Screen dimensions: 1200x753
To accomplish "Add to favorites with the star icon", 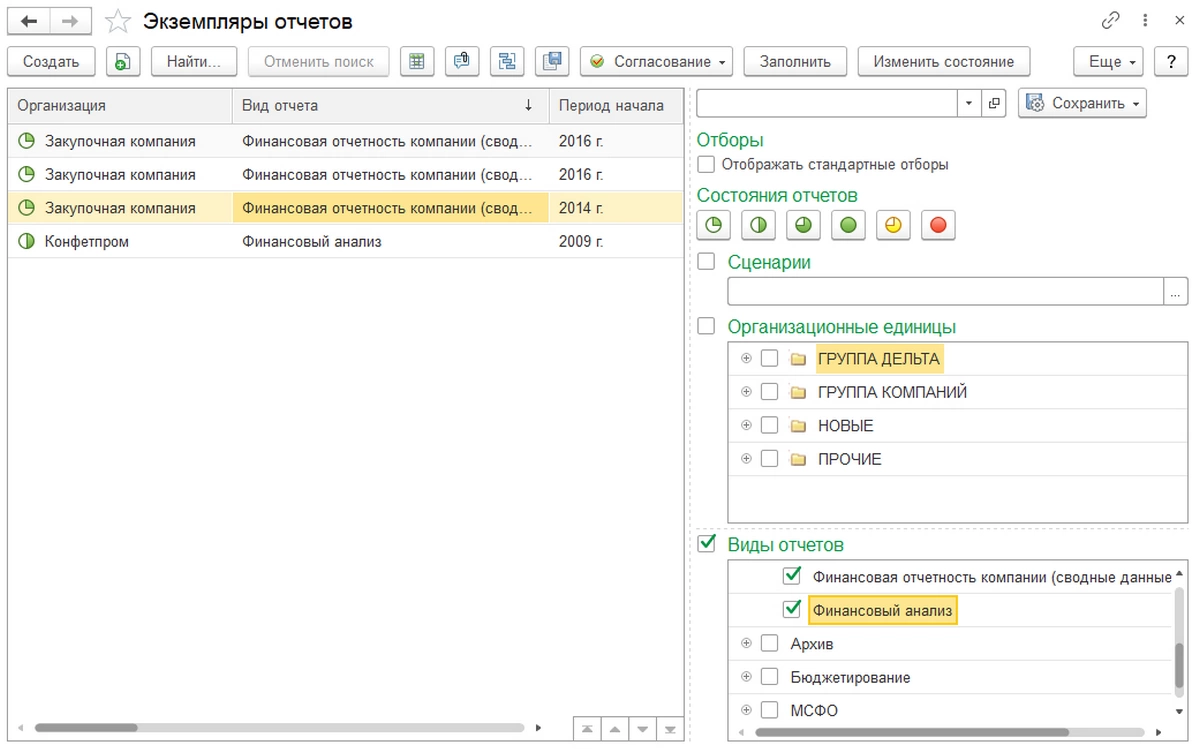I will click(x=118, y=21).
